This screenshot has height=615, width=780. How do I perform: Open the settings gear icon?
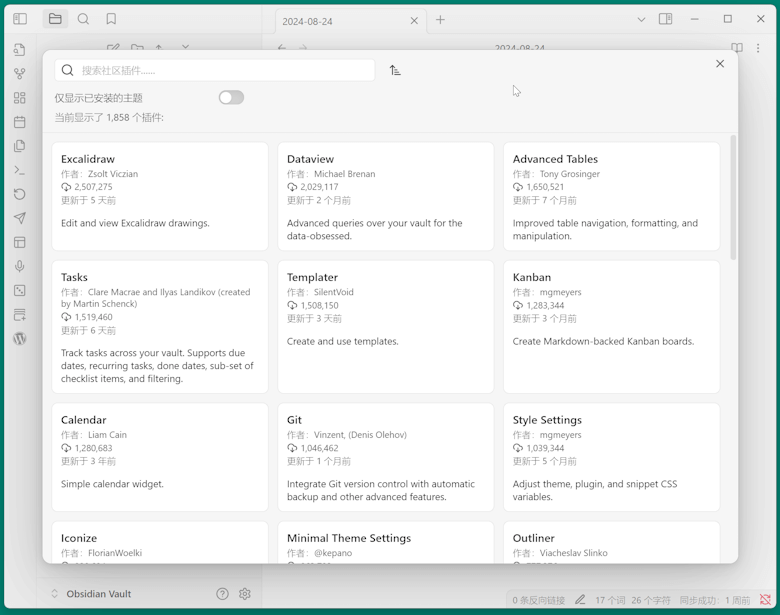[245, 594]
